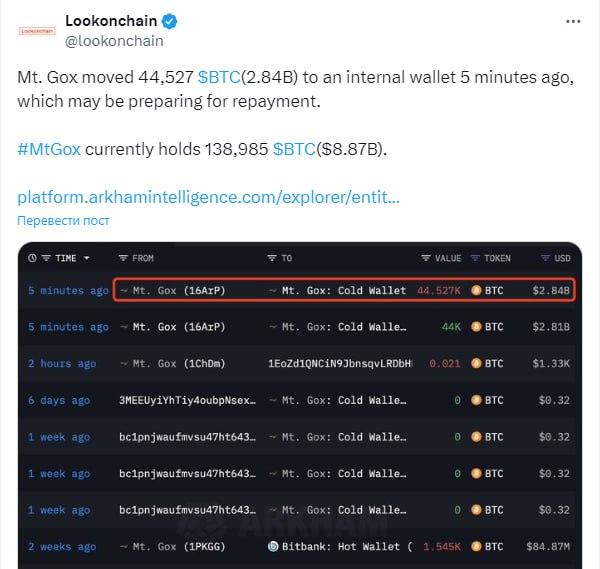
Task: Open the platform.arkhamintelligence.com explorer link
Action: pyautogui.click(x=208, y=196)
